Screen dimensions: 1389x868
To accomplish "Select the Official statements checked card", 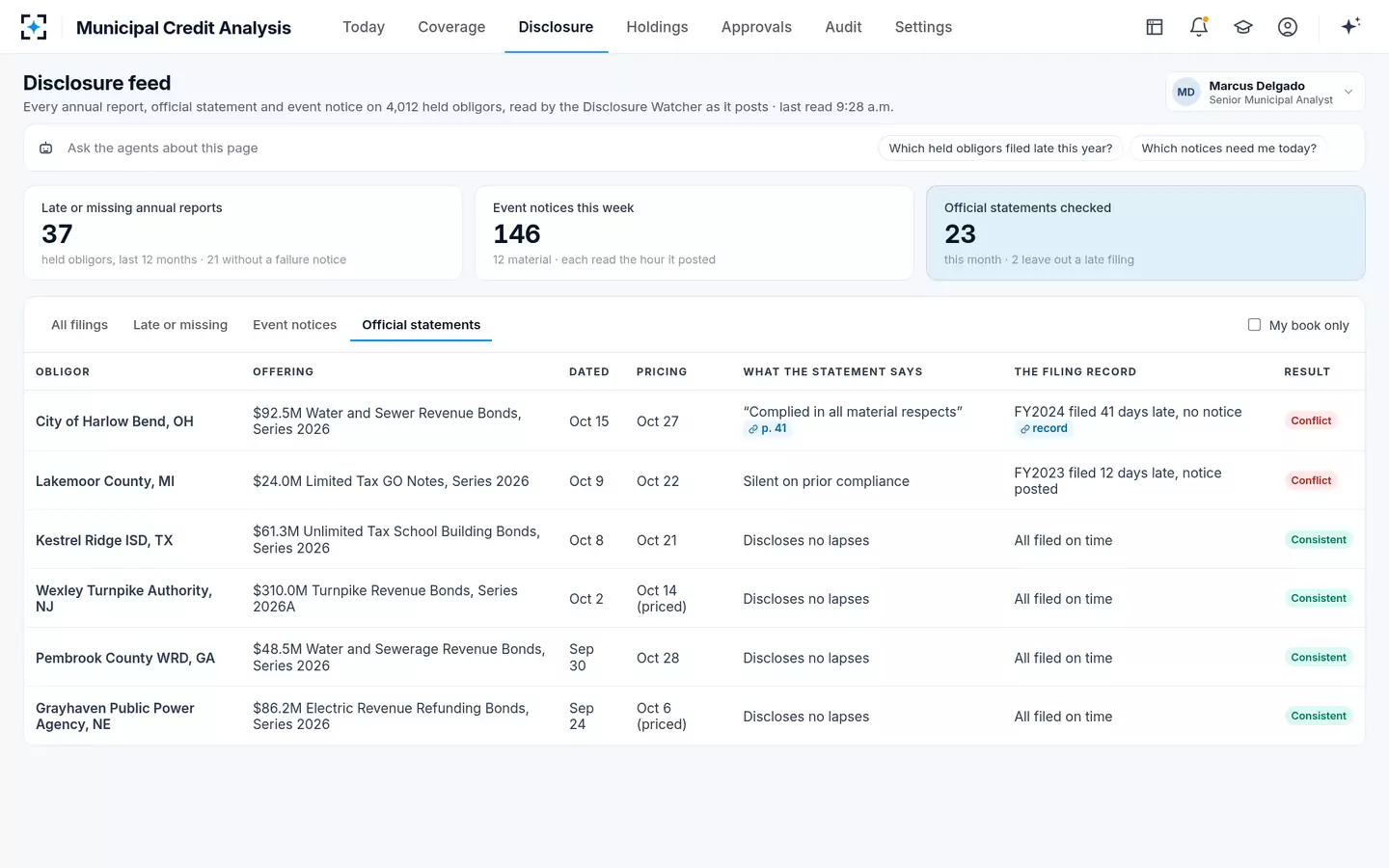I will pyautogui.click(x=1146, y=233).
